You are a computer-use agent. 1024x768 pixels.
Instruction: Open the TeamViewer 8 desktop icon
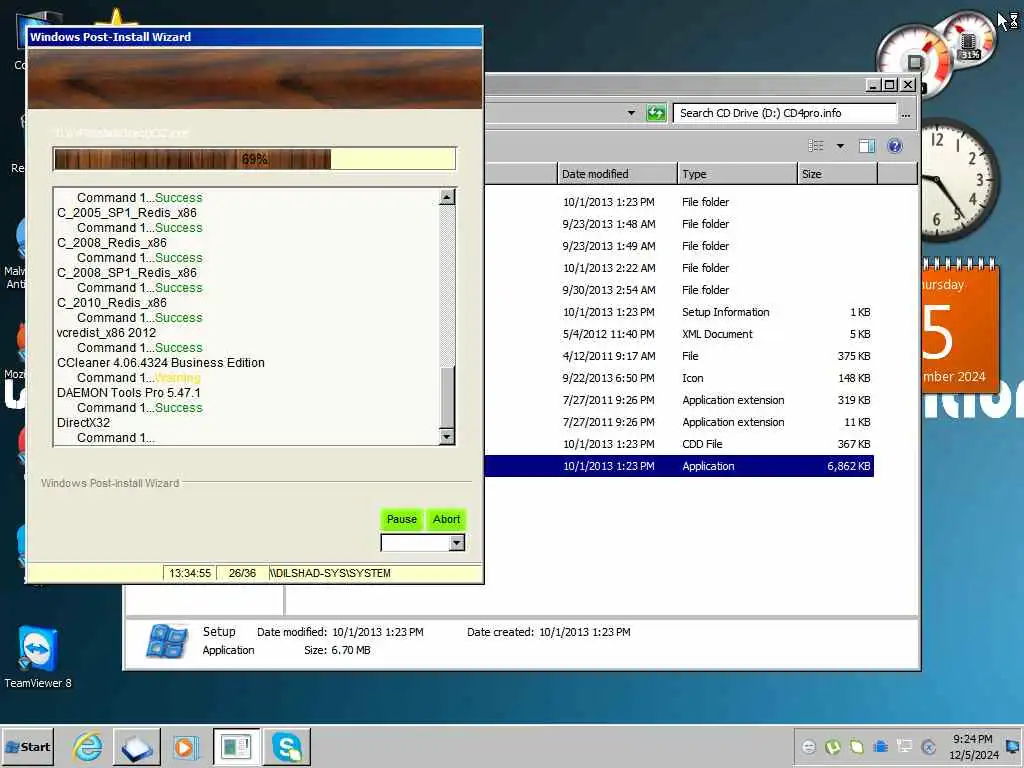pyautogui.click(x=38, y=656)
